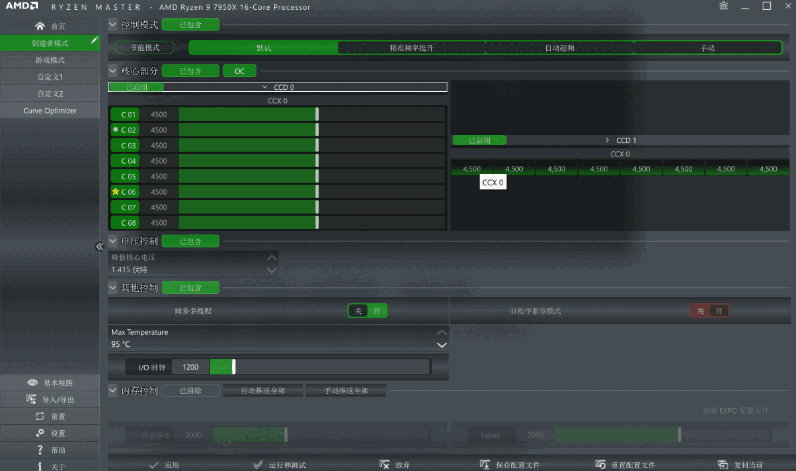Expand the Max Temperature dropdown arrow
The height and width of the screenshot is (471, 796).
click(x=442, y=344)
